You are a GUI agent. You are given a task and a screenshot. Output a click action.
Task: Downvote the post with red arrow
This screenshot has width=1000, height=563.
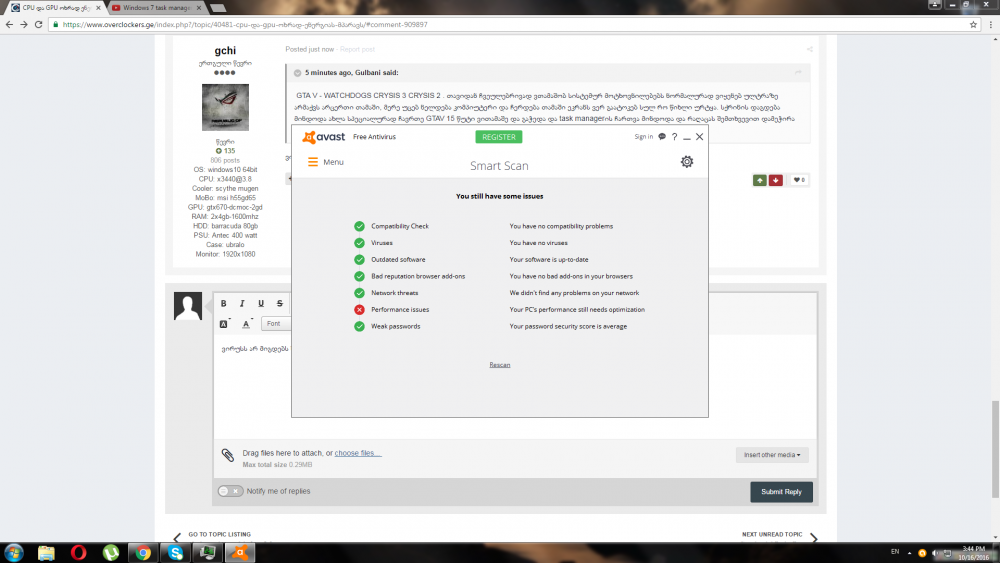pyautogui.click(x=776, y=180)
